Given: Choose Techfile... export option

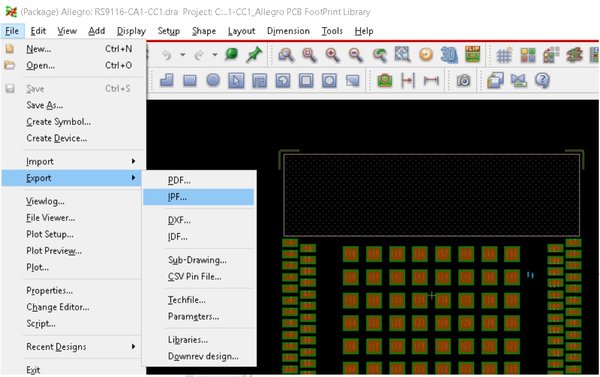Looking at the screenshot, I should (x=198, y=300).
